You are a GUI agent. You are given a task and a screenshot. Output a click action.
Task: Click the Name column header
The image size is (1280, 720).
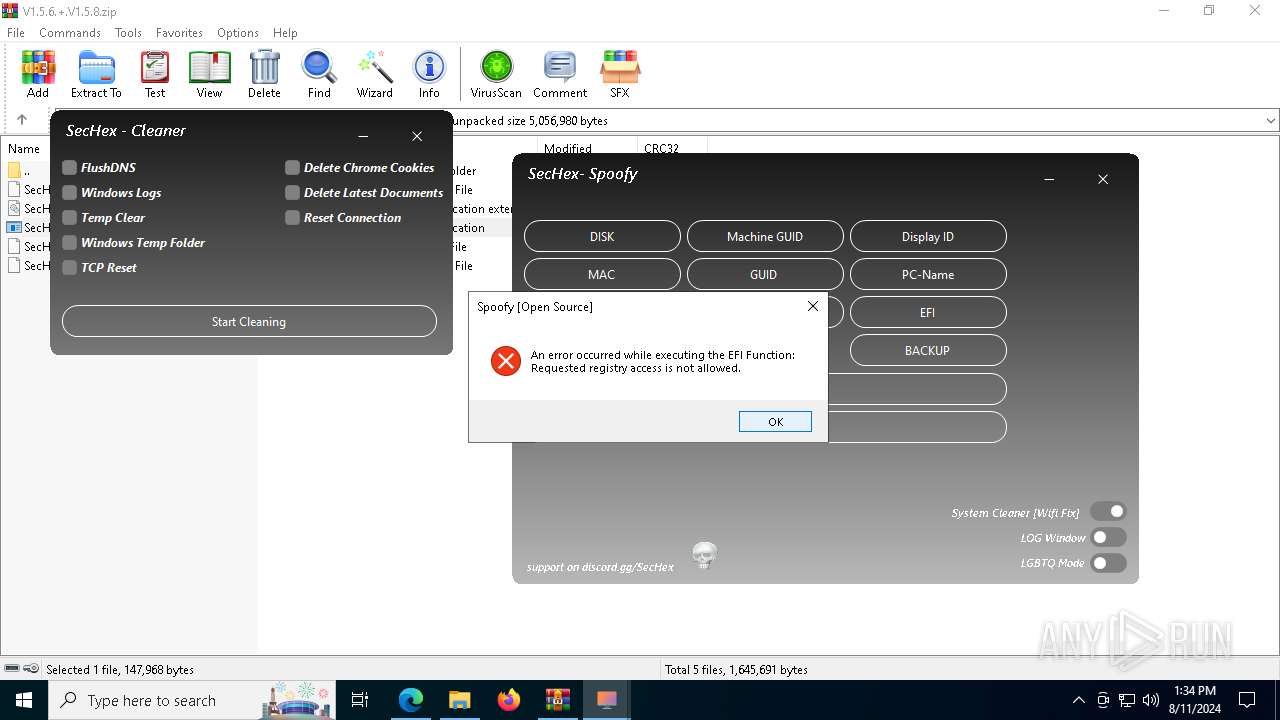click(x=24, y=148)
